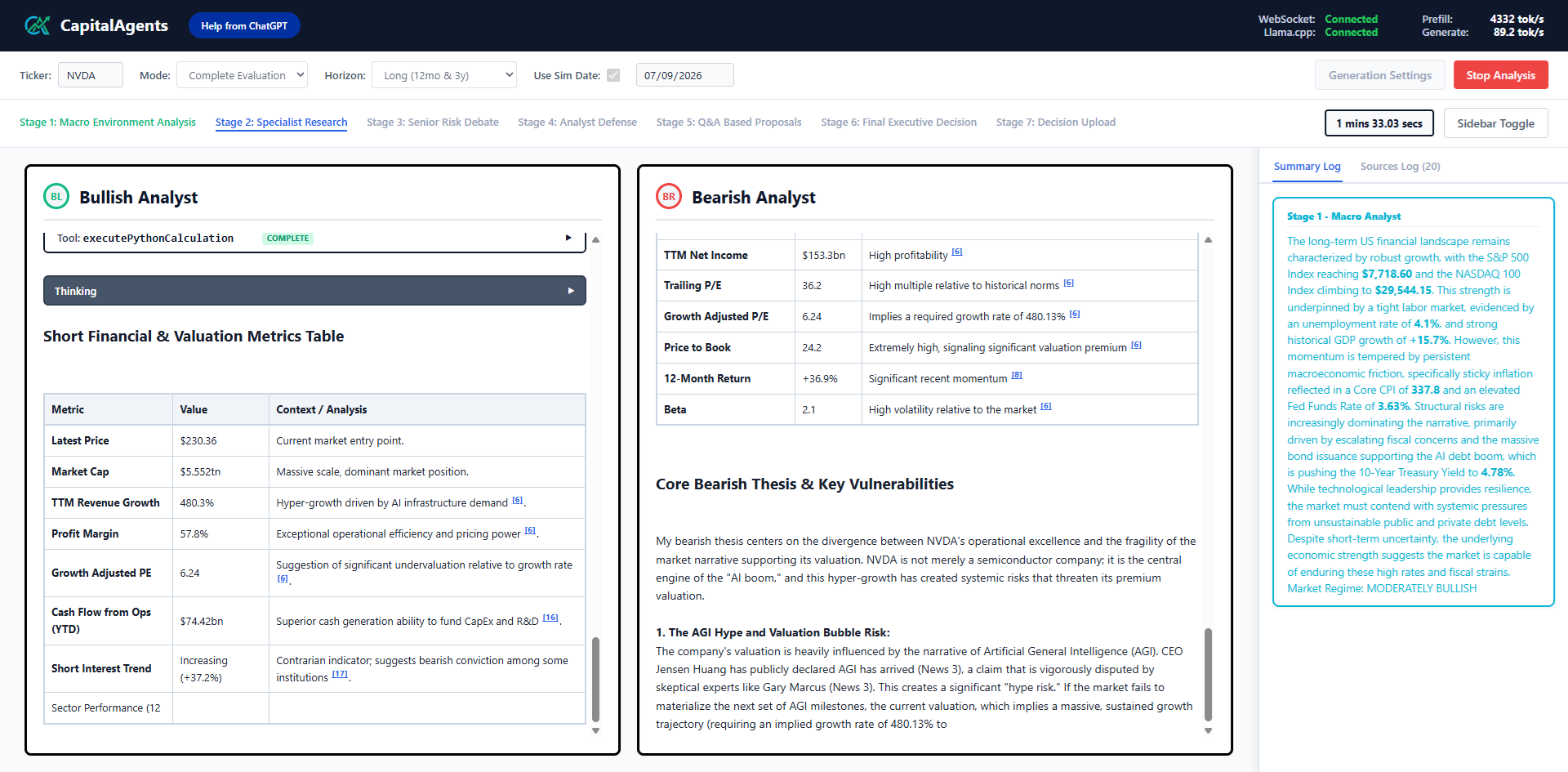Click the Ticker input field
Screen dimensions: 1568x772
click(91, 75)
